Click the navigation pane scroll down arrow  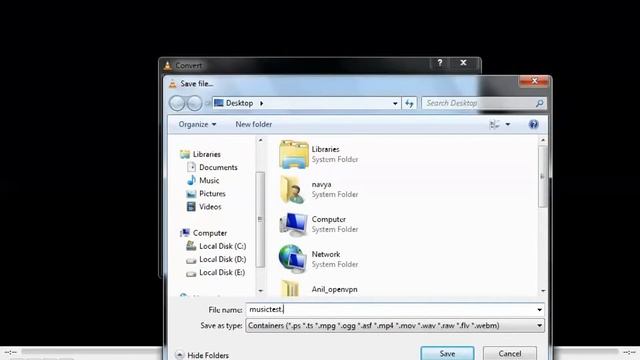[260, 291]
